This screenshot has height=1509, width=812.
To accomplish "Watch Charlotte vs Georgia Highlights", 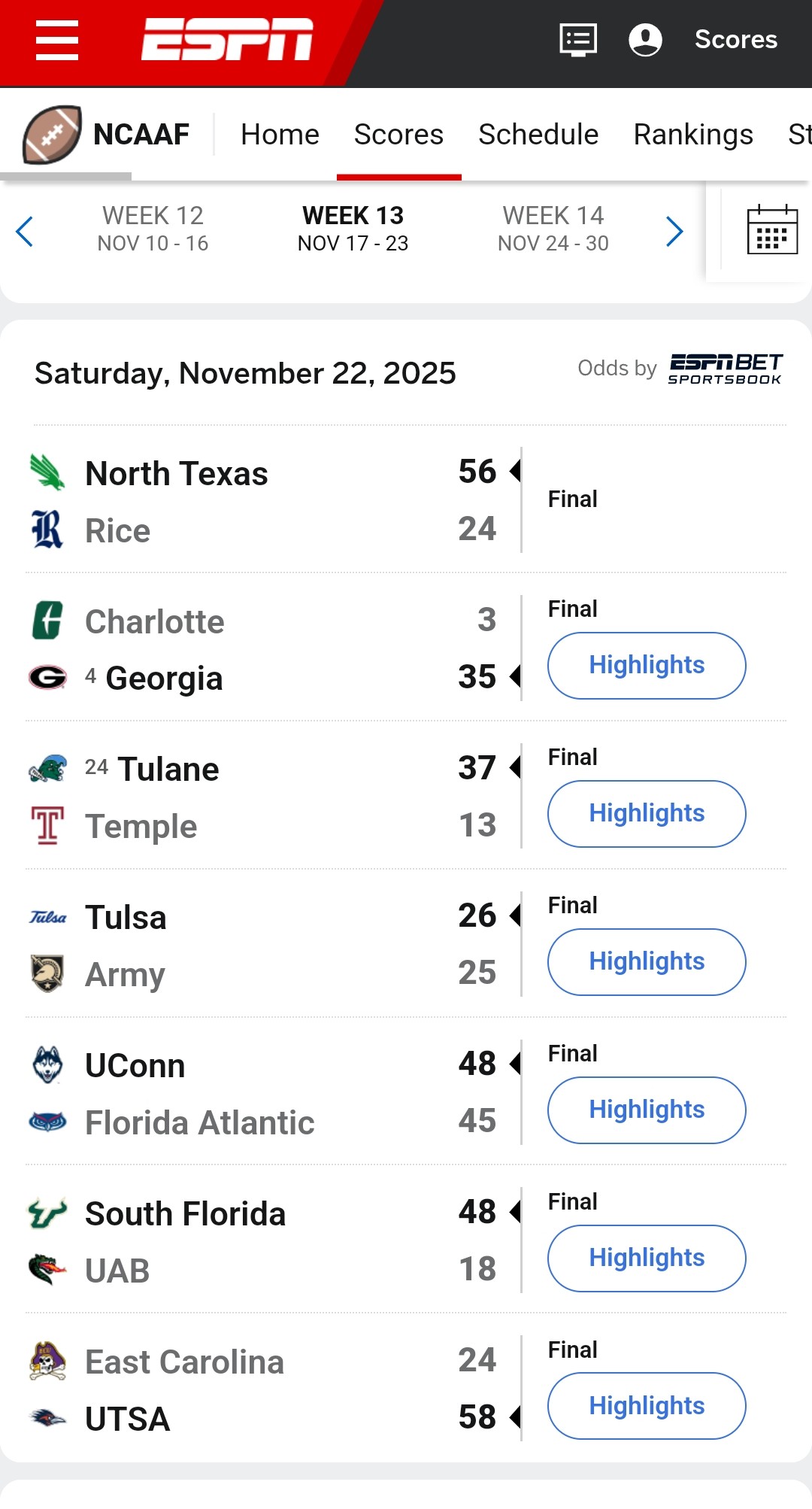I will [647, 666].
